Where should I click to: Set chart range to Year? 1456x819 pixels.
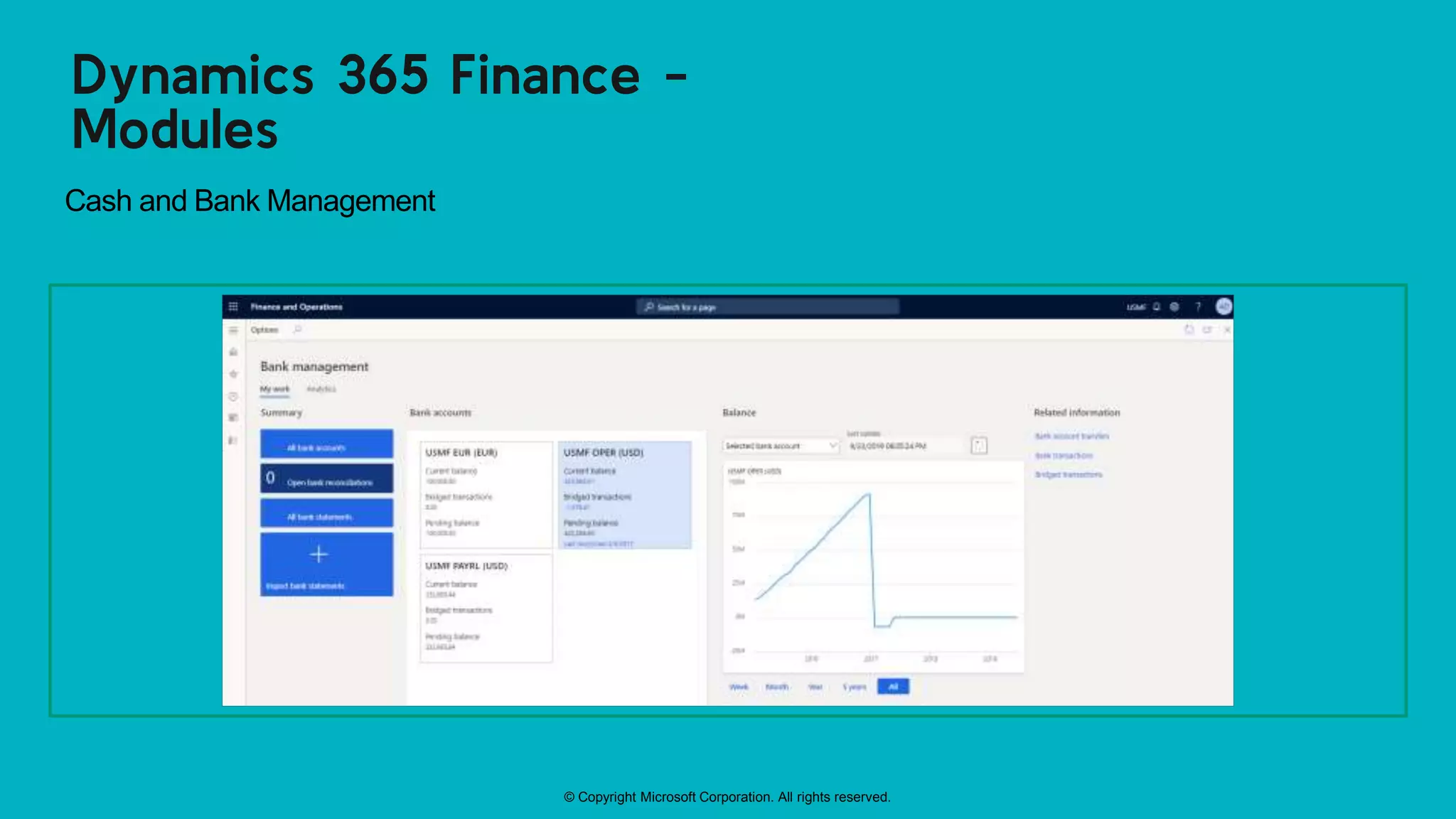tap(815, 687)
